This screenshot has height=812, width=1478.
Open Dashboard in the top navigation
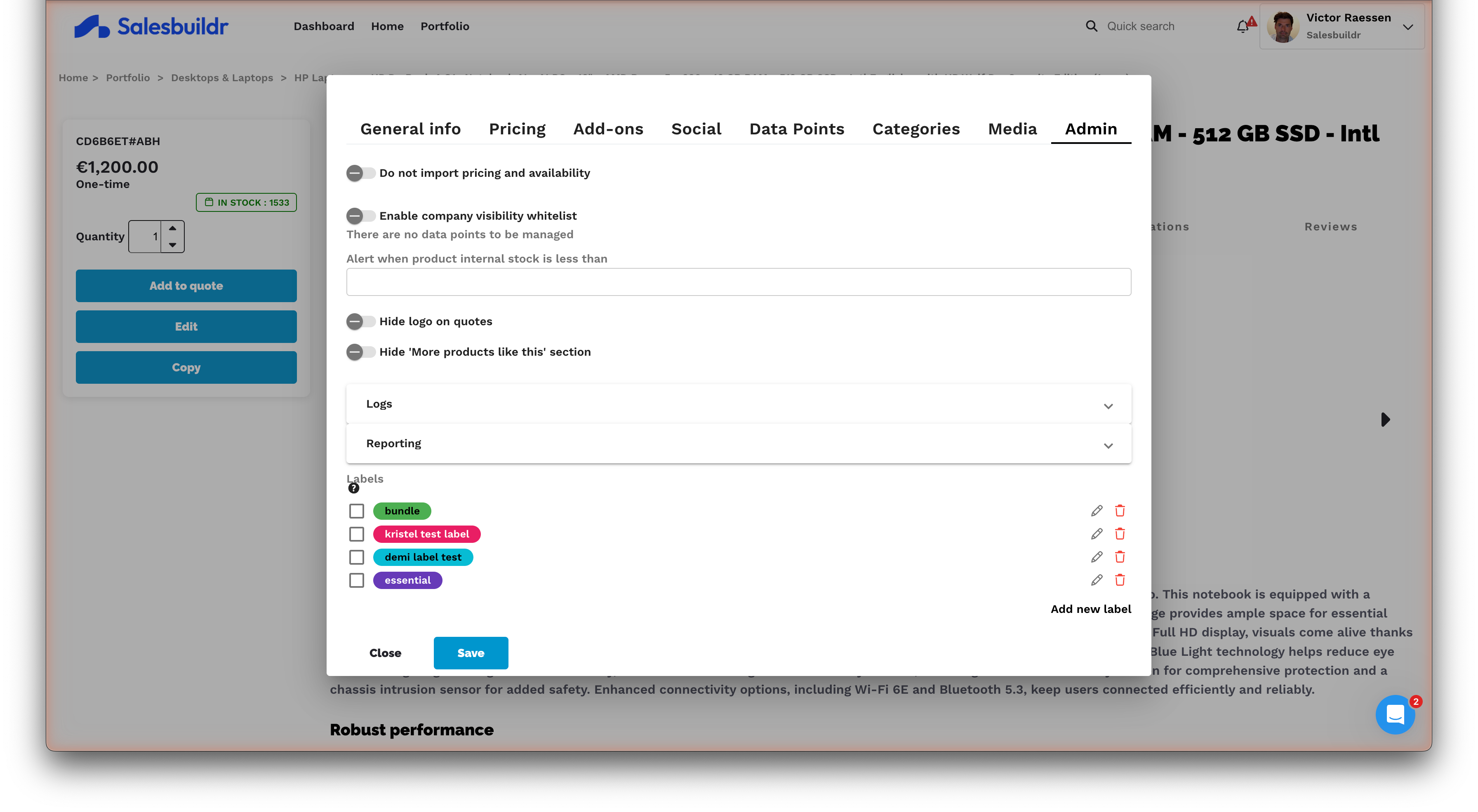324,26
